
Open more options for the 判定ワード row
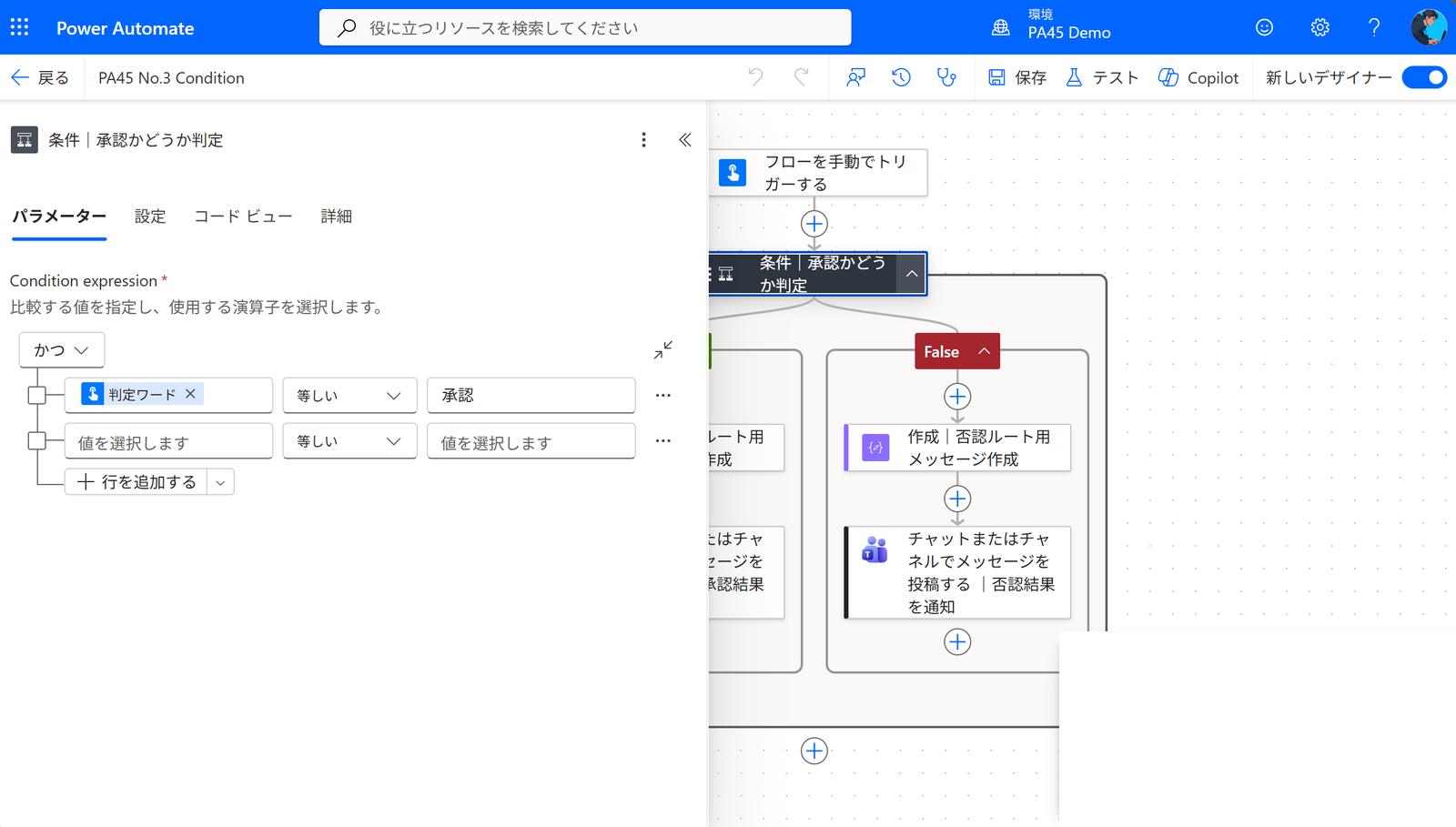coord(663,395)
